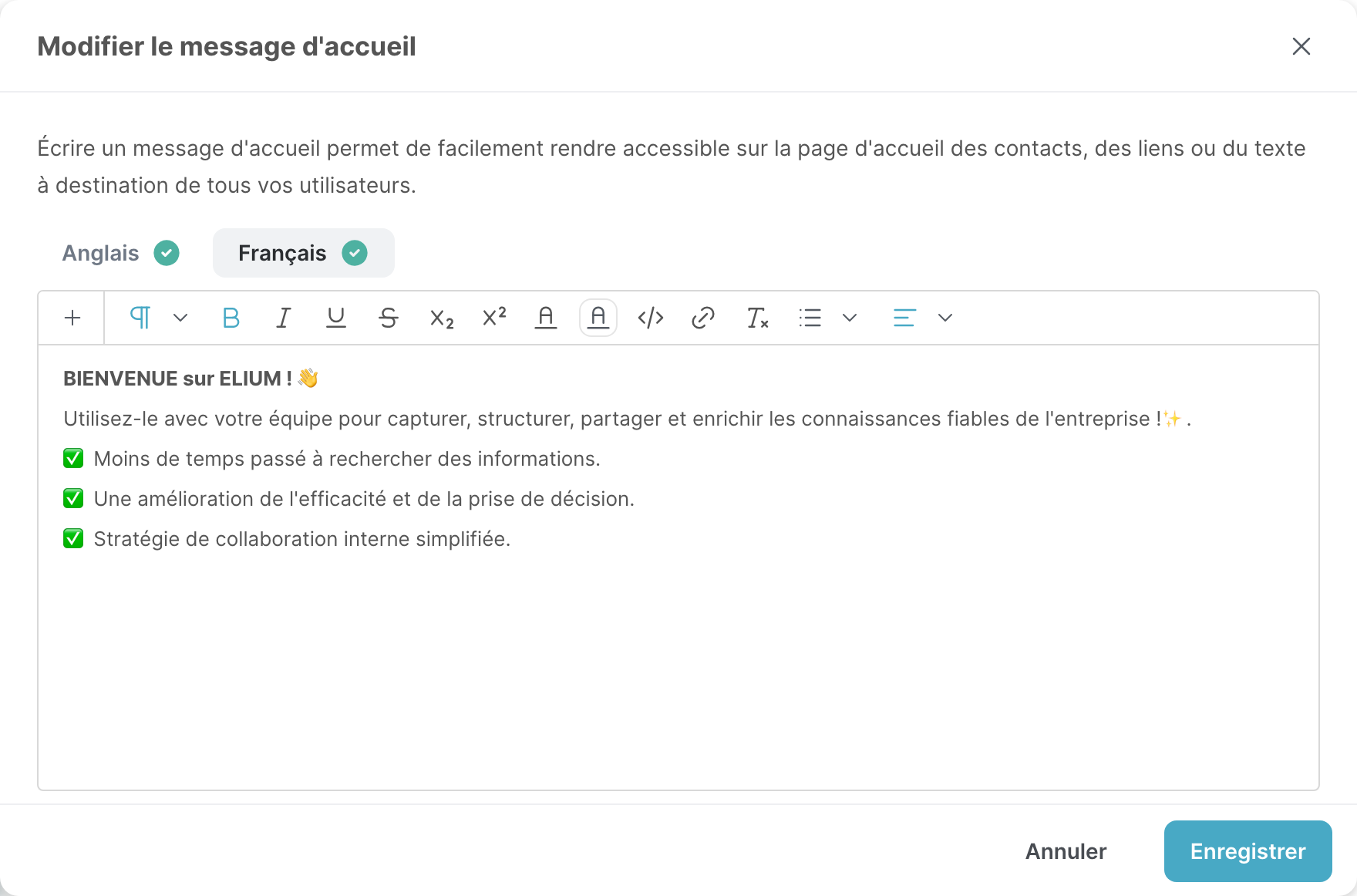Image resolution: width=1357 pixels, height=896 pixels.
Task: Click the plus insert block icon
Action: click(72, 318)
